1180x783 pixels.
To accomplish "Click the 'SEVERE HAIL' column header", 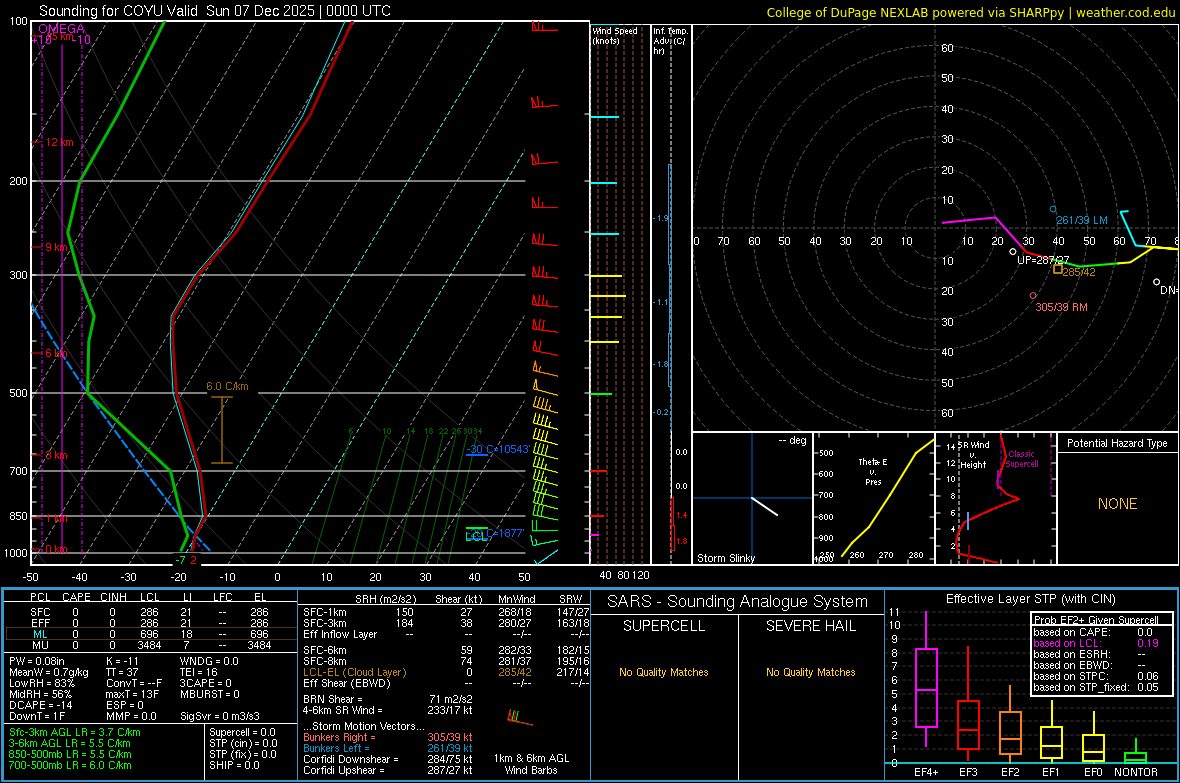I will pyautogui.click(x=810, y=626).
